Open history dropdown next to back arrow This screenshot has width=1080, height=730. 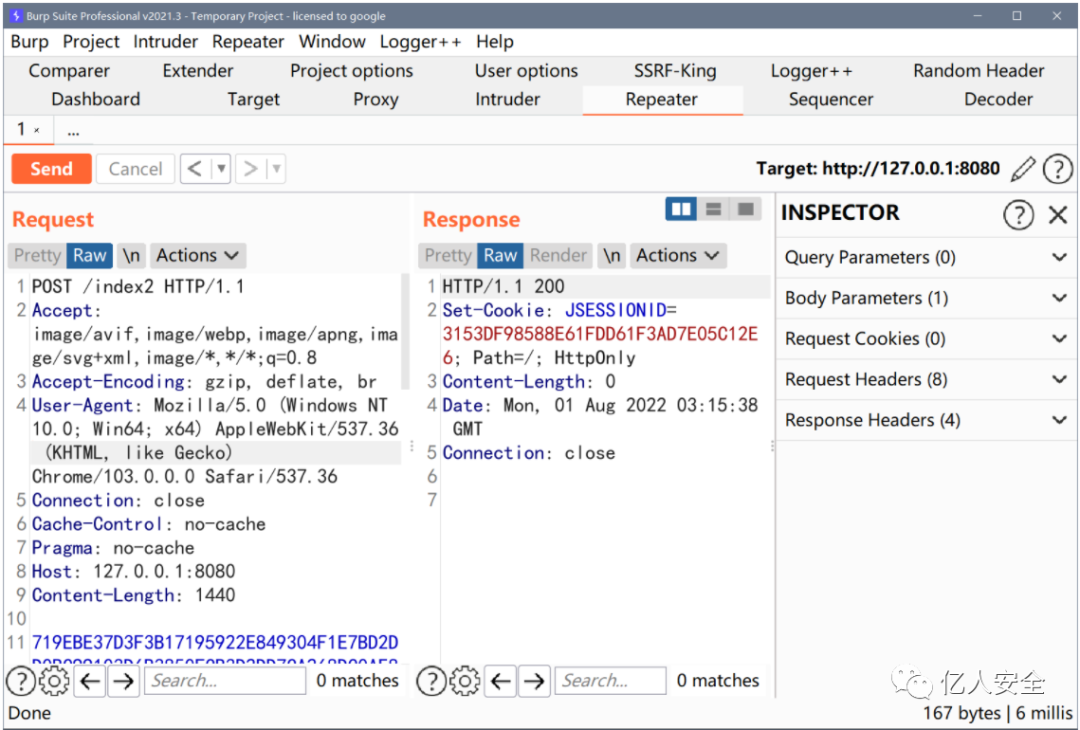coord(221,169)
